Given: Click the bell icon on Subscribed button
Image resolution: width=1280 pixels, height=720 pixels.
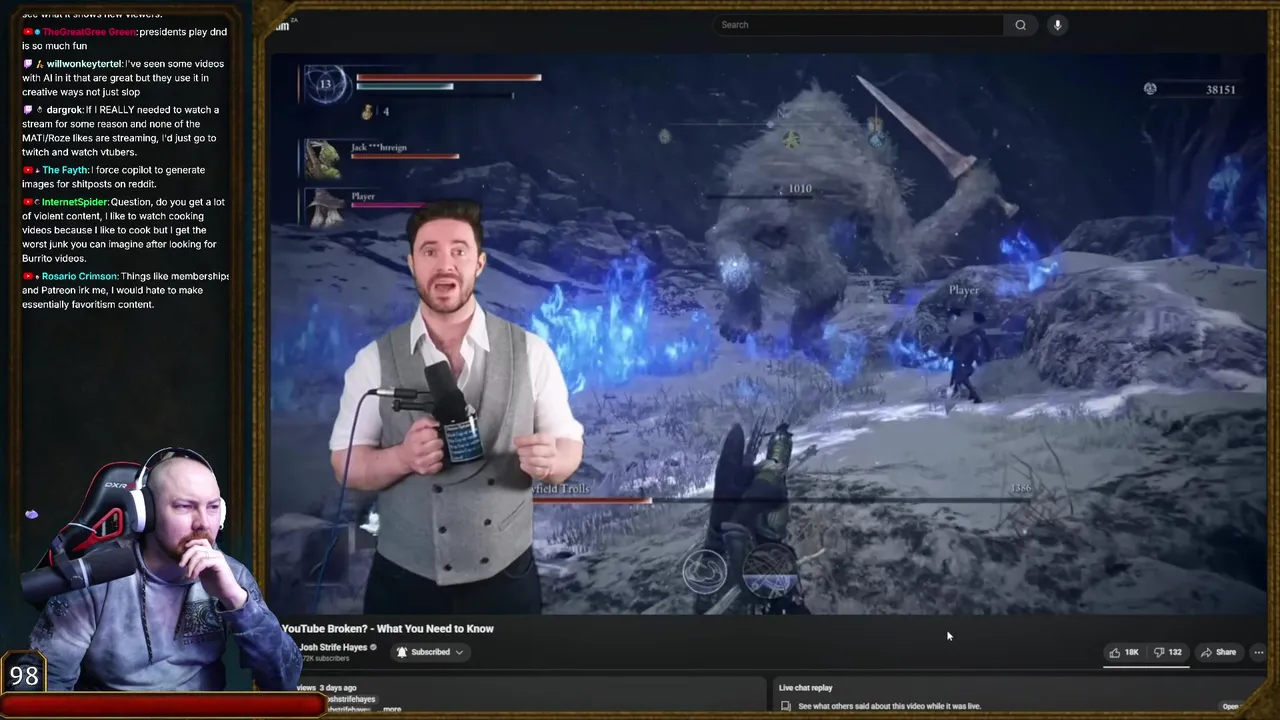Looking at the screenshot, I should [x=402, y=652].
